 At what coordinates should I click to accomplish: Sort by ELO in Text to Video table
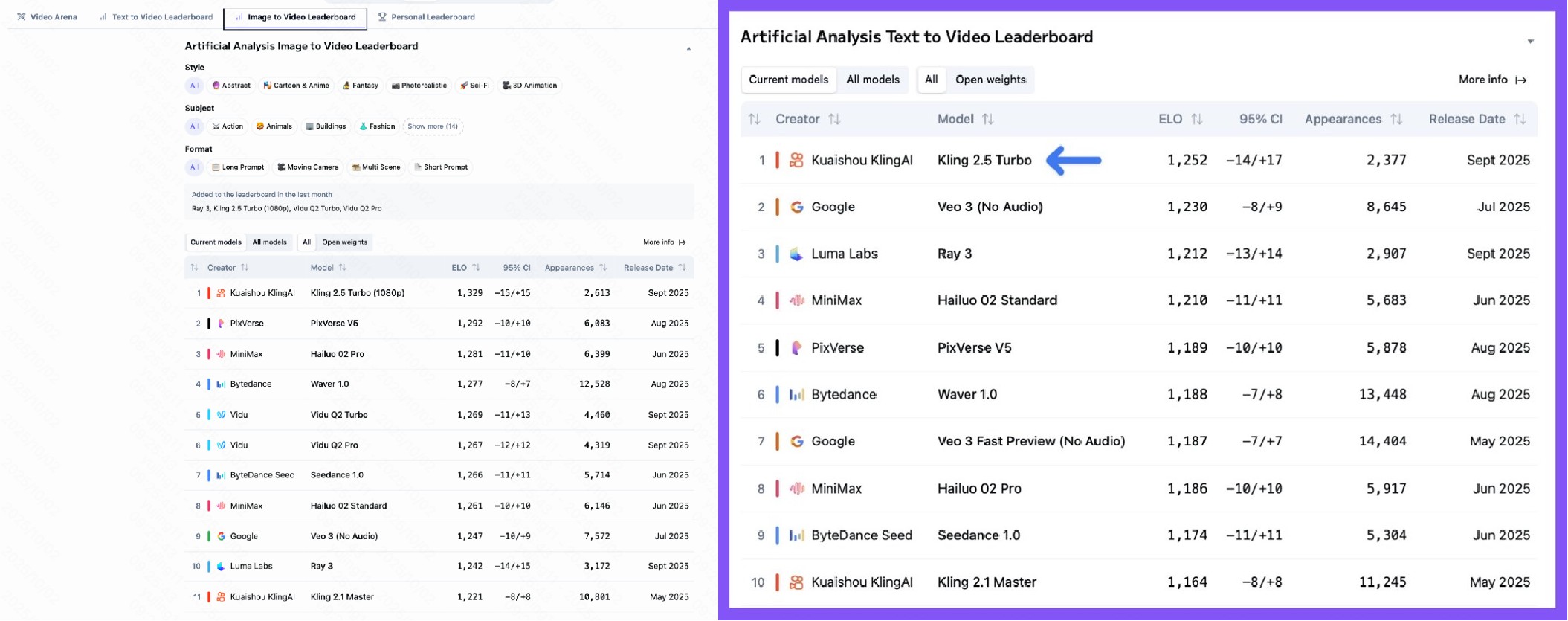coord(1181,119)
